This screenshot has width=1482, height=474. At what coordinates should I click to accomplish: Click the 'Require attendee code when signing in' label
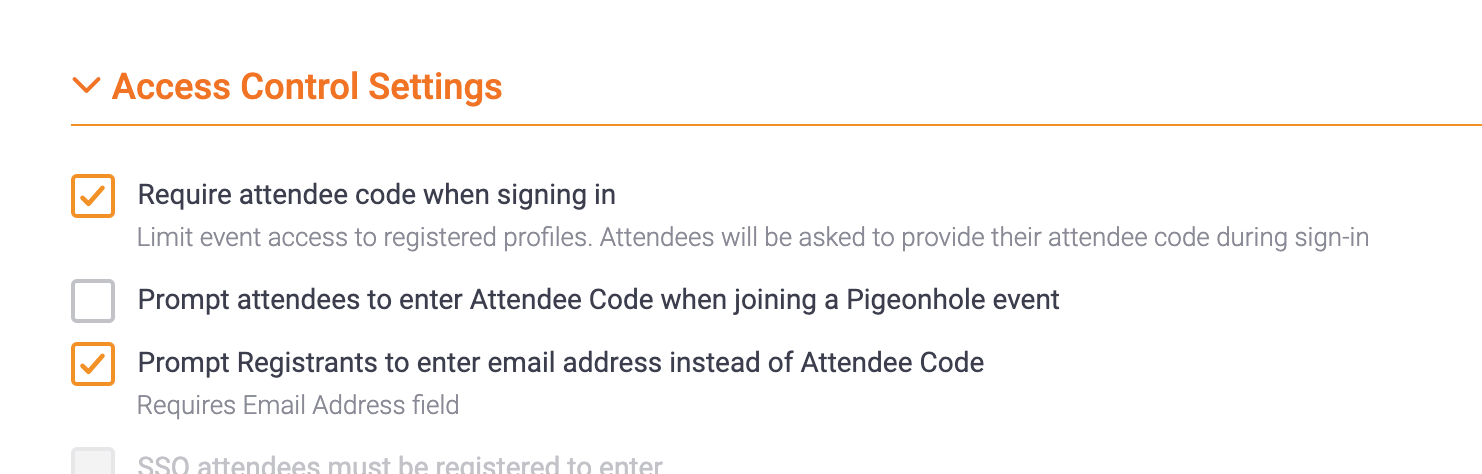(x=376, y=194)
